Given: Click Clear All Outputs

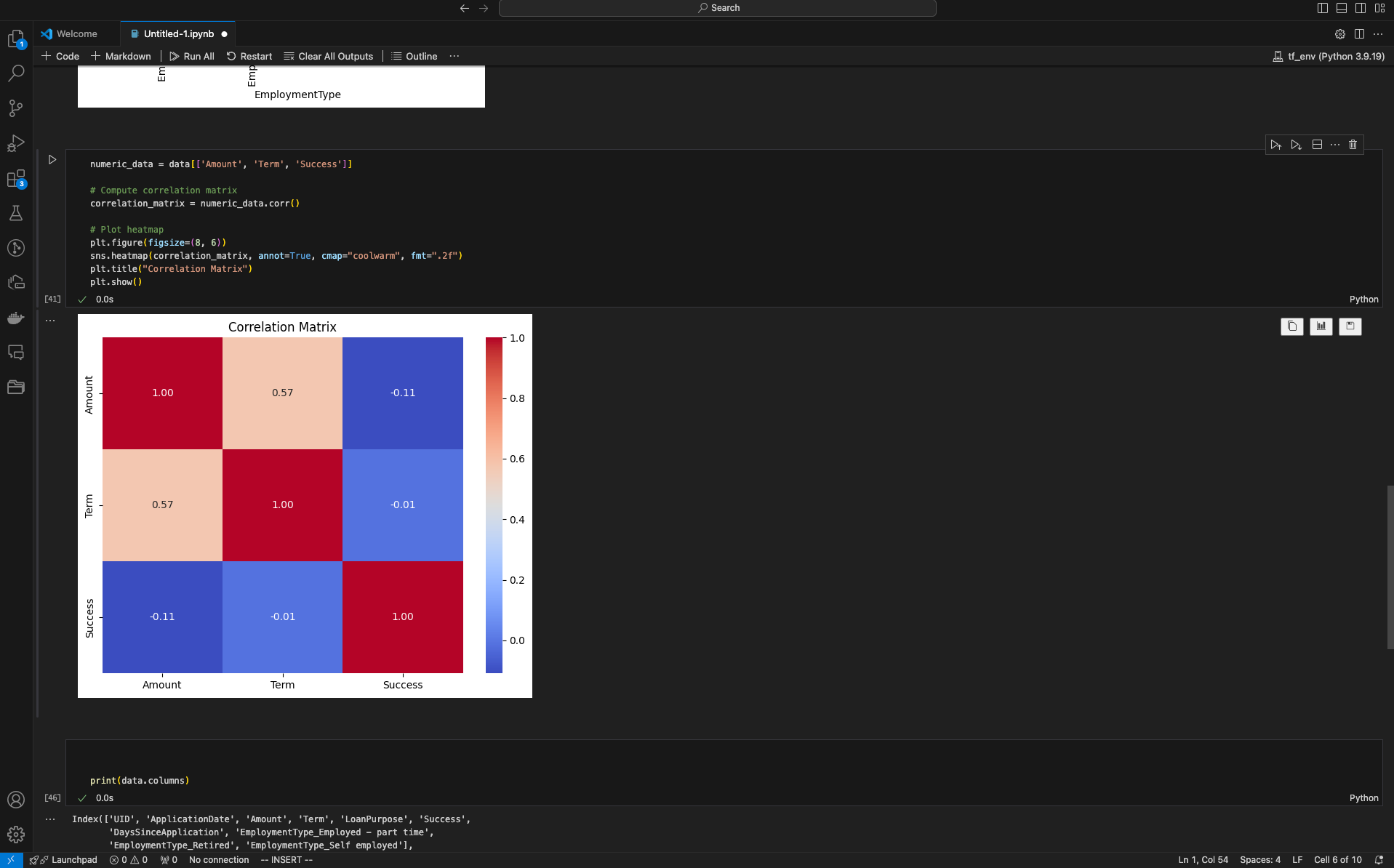Looking at the screenshot, I should 329,56.
